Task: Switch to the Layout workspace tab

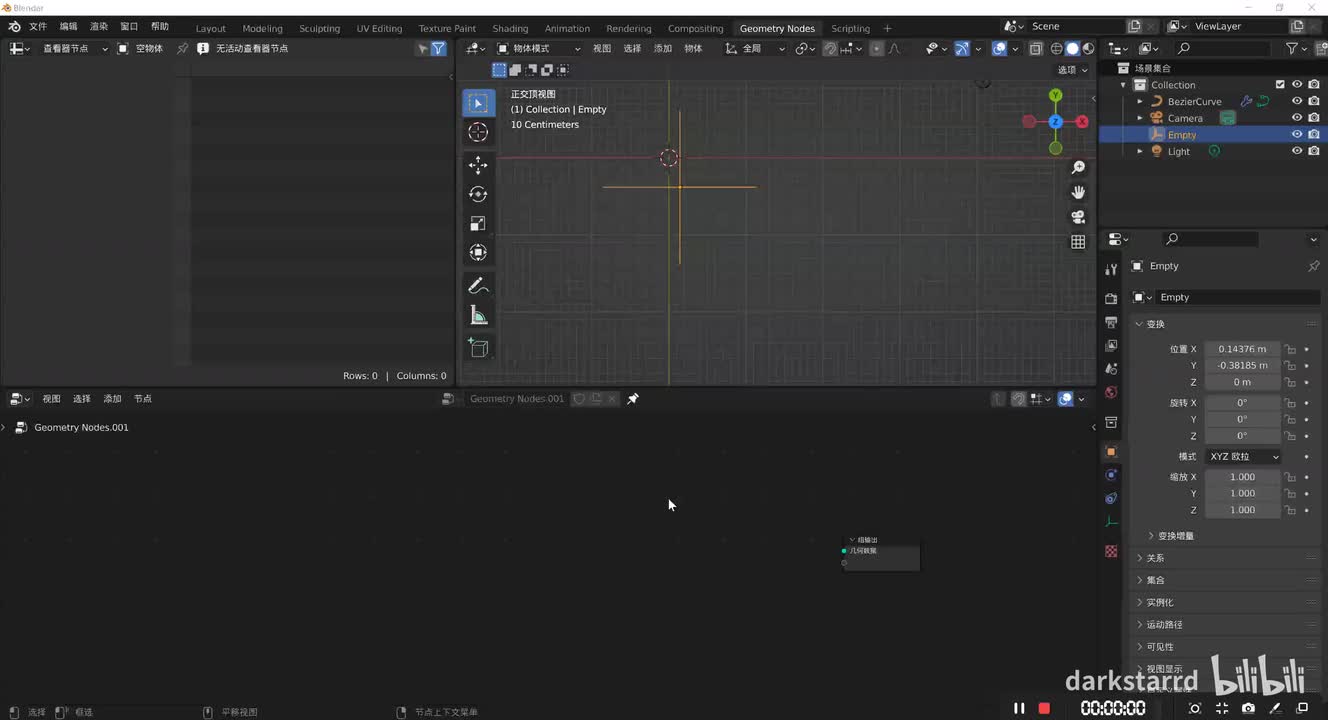Action: click(210, 28)
